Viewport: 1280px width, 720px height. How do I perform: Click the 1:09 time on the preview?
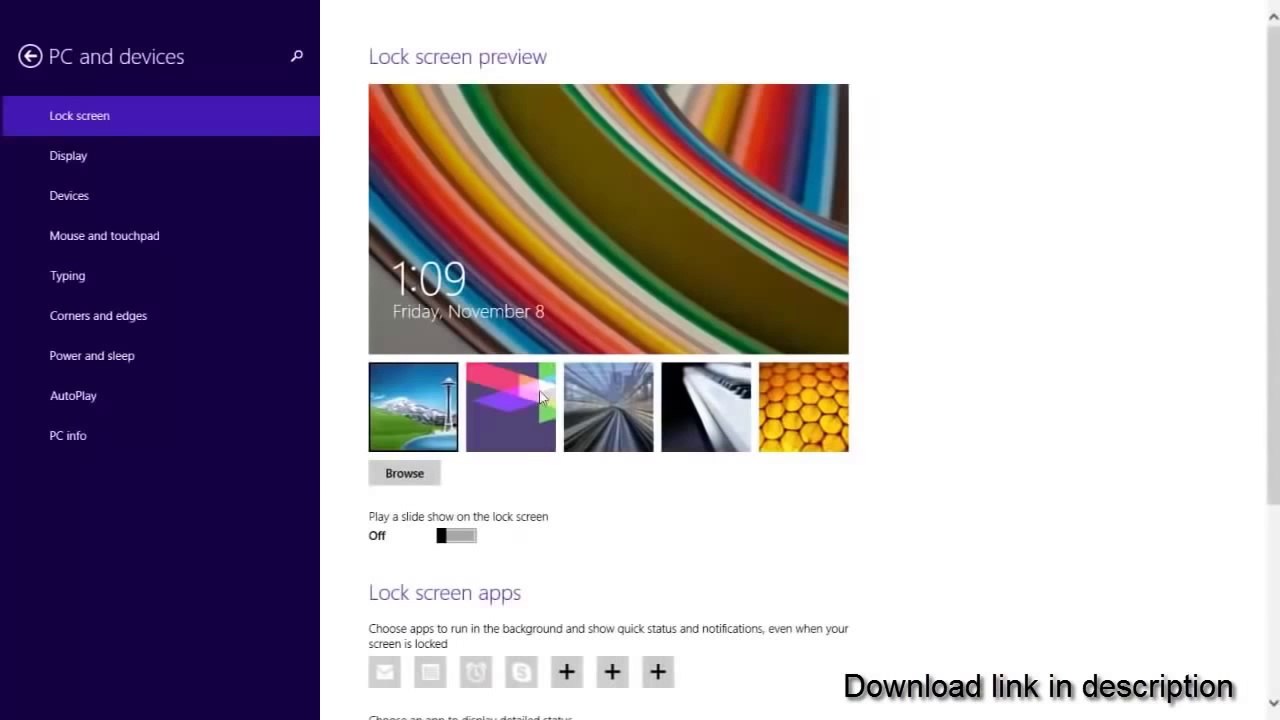[x=429, y=279]
